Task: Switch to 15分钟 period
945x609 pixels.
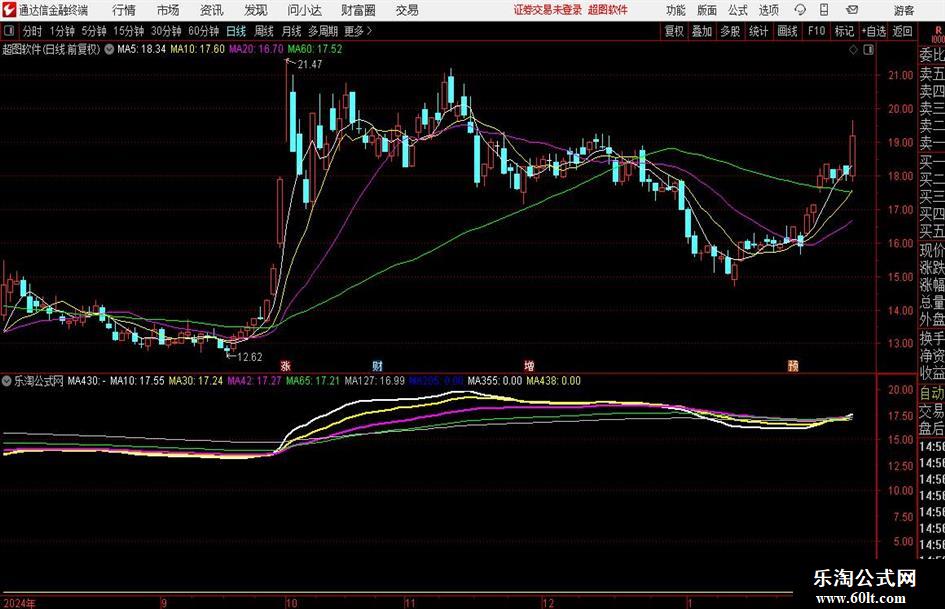Action: point(129,31)
